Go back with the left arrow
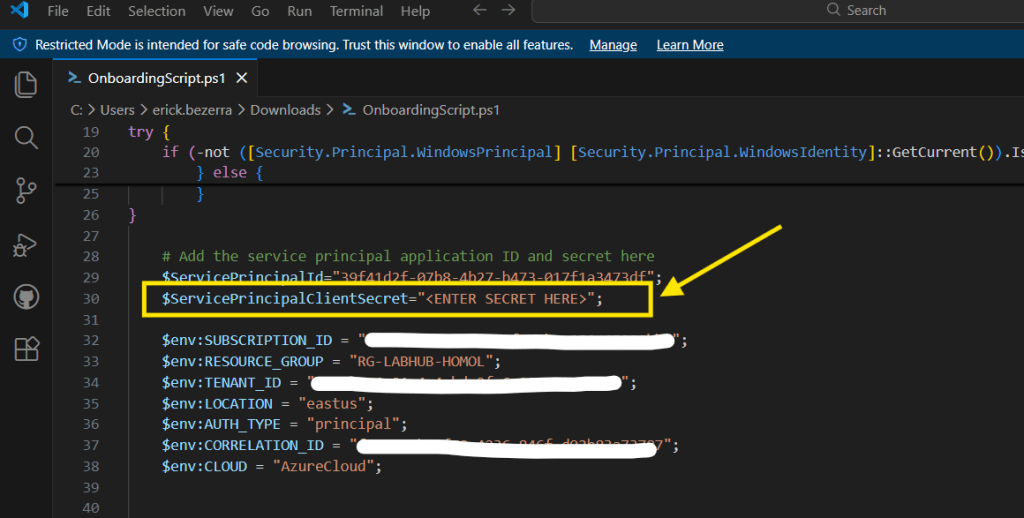 point(479,10)
